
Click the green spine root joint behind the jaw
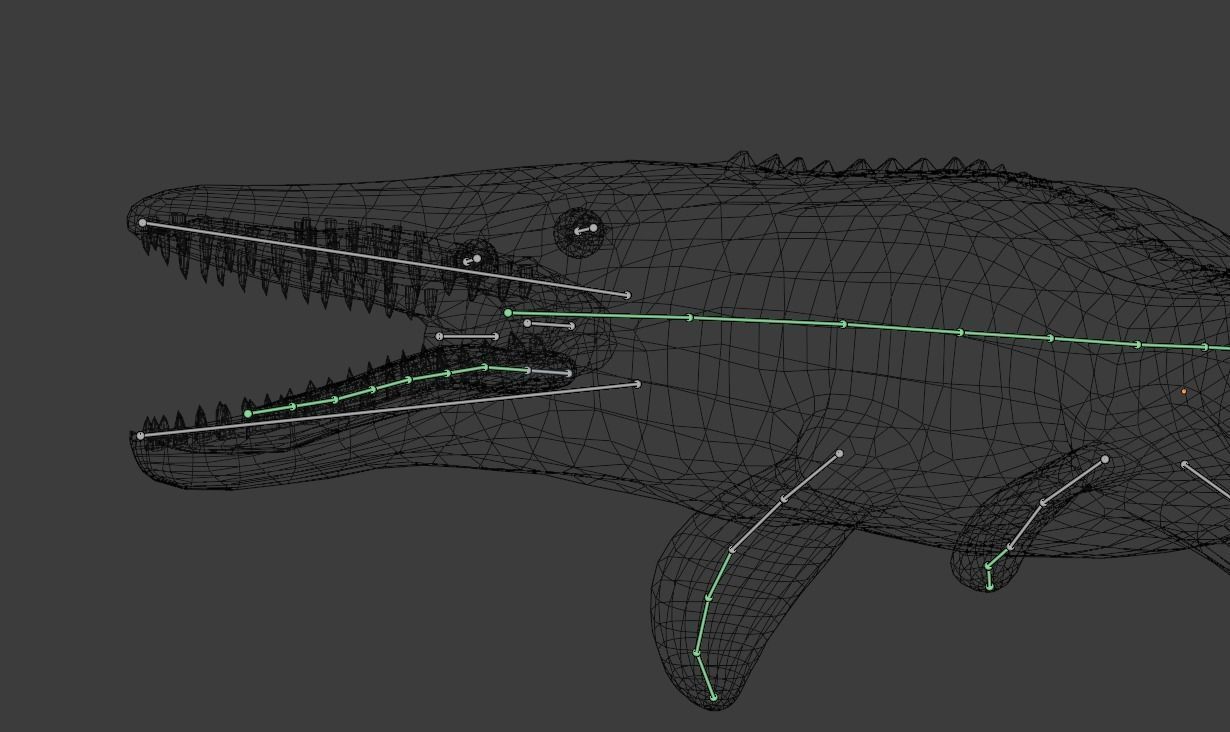click(508, 313)
